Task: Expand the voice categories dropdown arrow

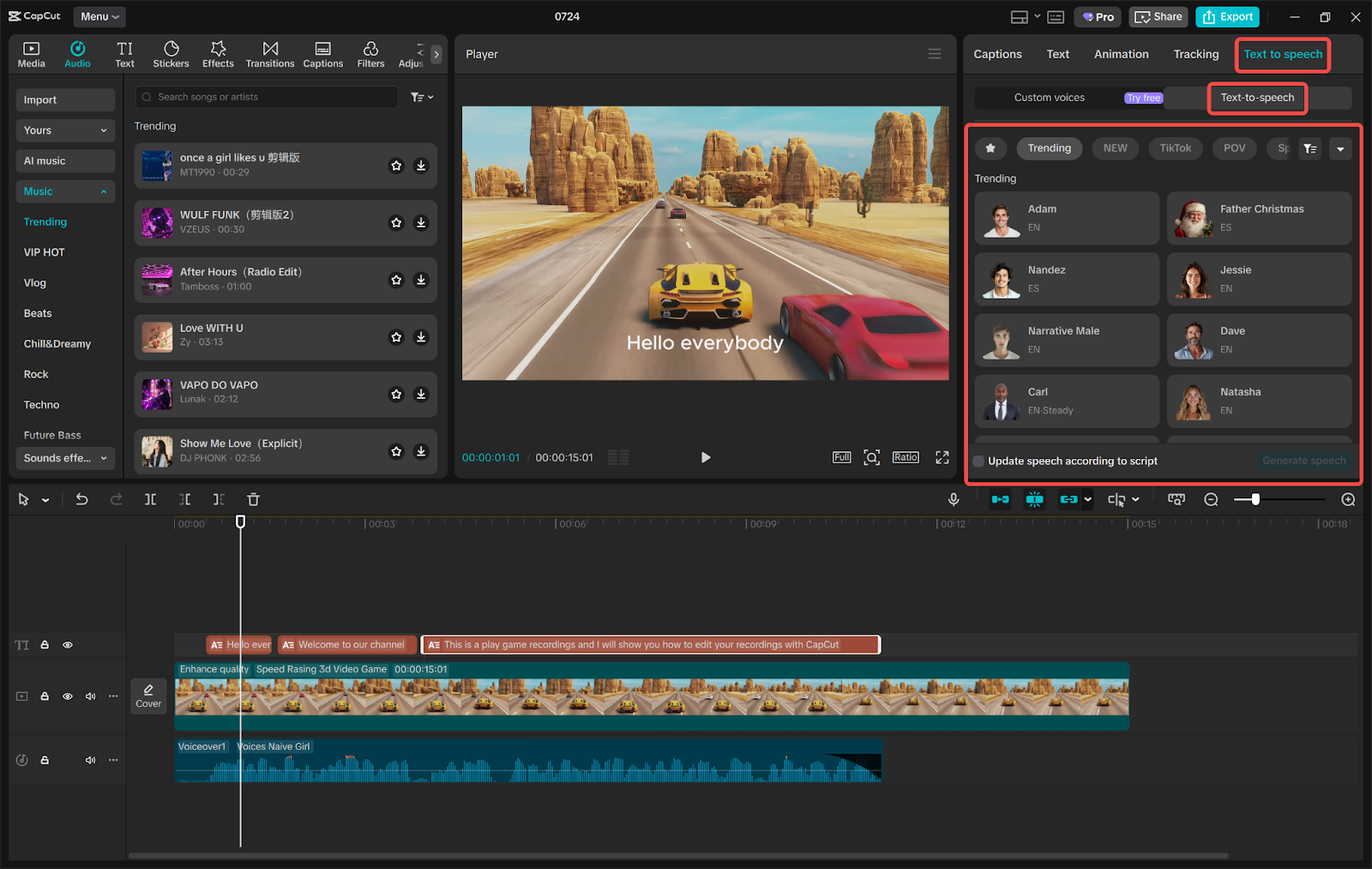Action: click(x=1340, y=148)
